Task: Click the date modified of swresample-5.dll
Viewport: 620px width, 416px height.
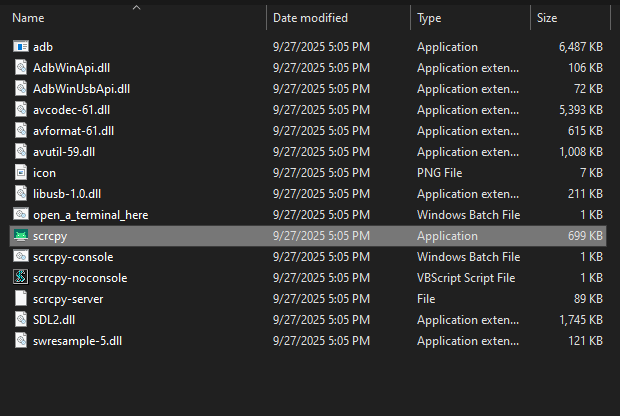Action: click(x=321, y=341)
